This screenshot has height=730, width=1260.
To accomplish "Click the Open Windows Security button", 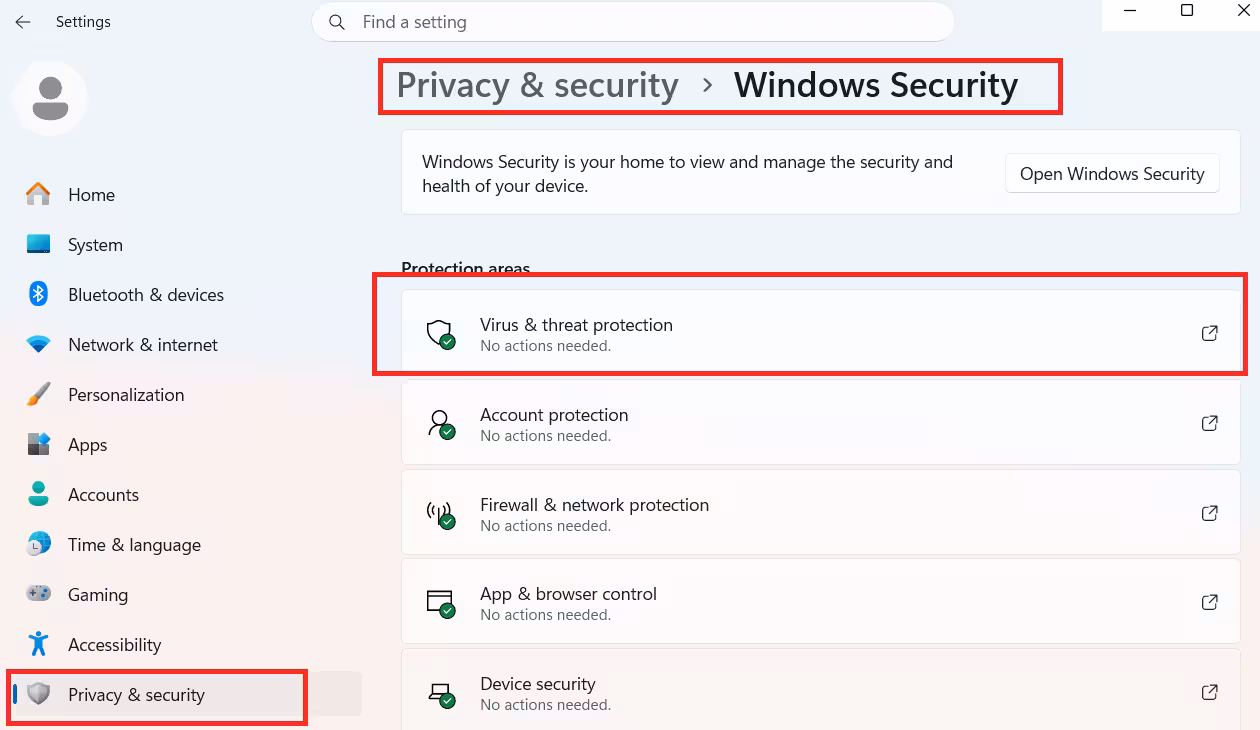I will (x=1112, y=174).
